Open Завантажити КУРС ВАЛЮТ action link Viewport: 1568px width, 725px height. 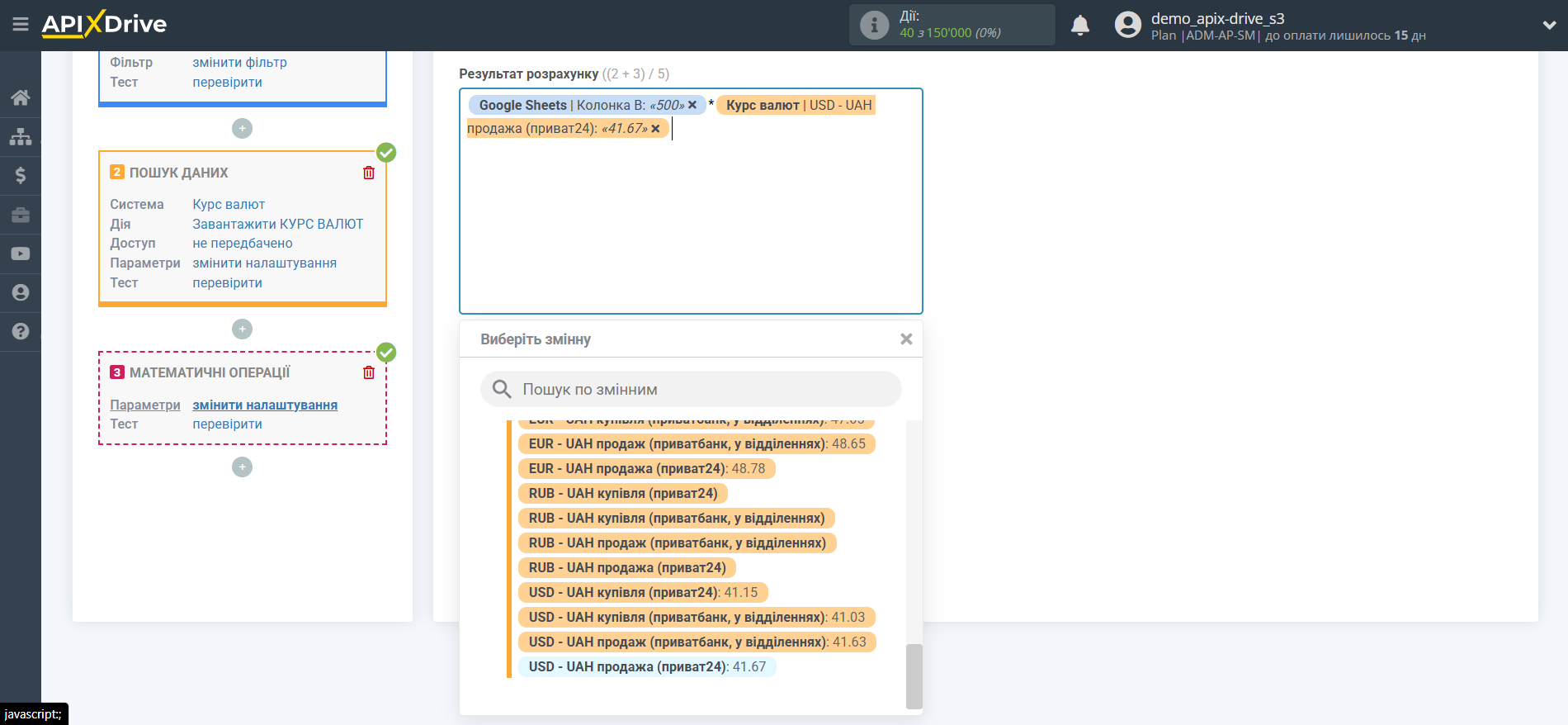tap(278, 224)
